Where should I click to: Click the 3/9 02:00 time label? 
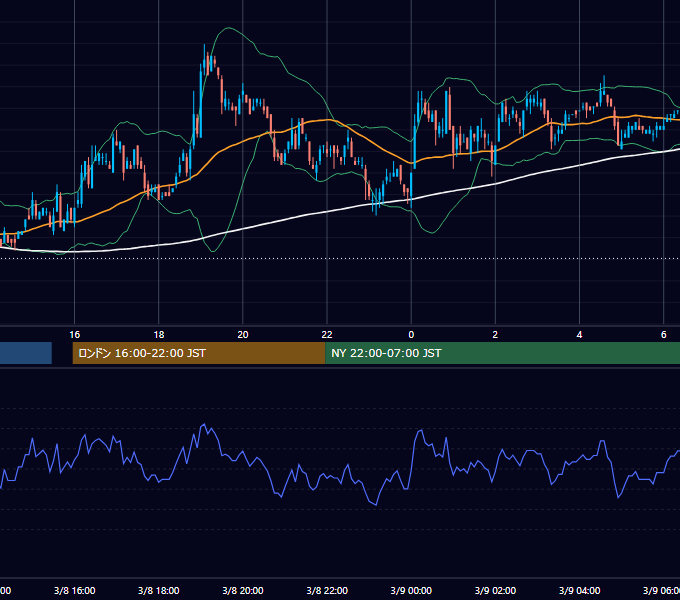495,590
